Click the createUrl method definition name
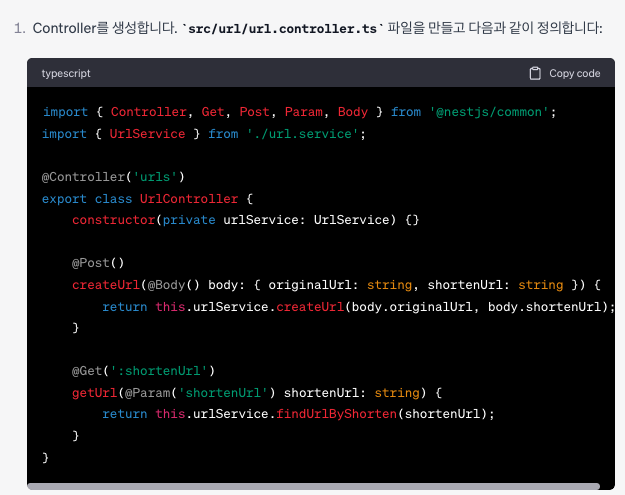This screenshot has height=495, width=625. [x=106, y=285]
